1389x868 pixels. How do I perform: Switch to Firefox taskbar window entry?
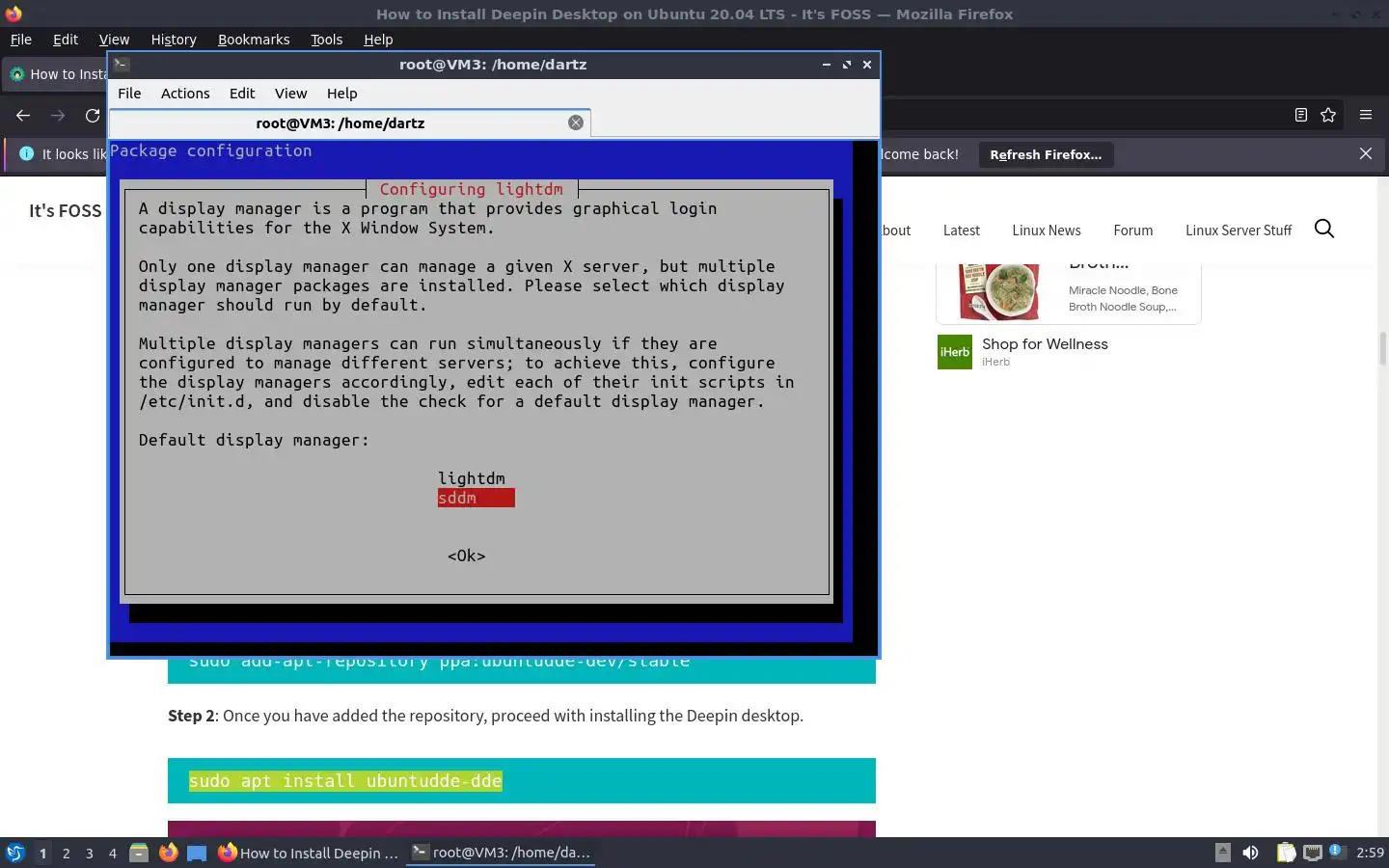309,853
